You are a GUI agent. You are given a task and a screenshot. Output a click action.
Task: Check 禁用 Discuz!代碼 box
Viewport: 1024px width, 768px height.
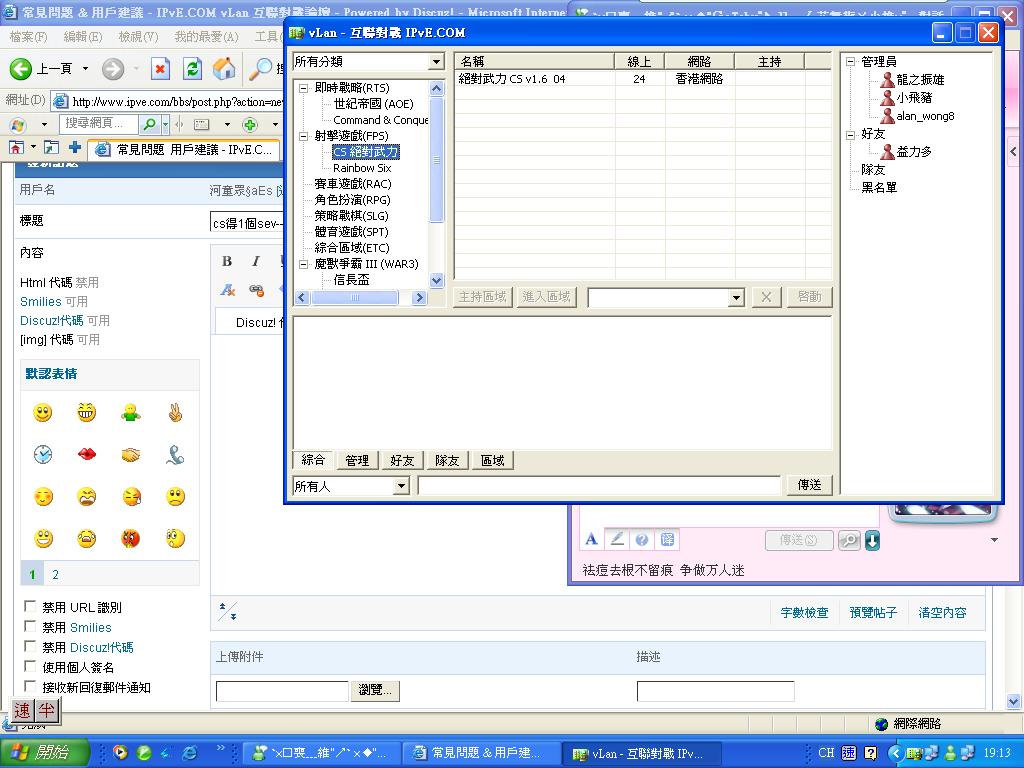point(30,647)
